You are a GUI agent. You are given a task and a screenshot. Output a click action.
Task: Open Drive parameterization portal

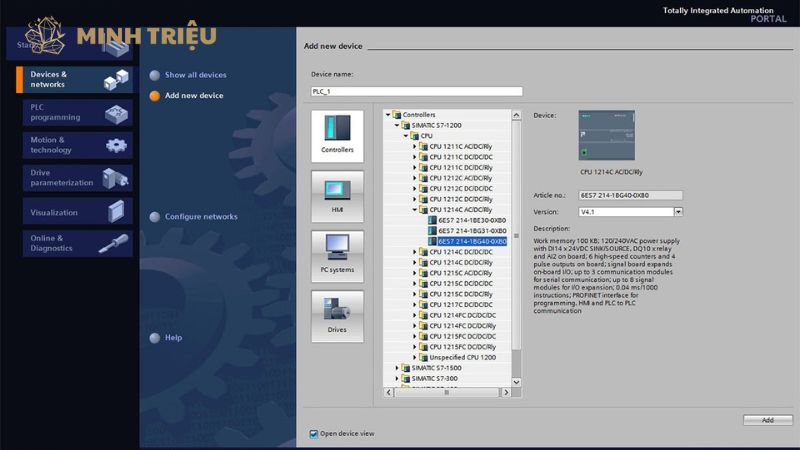[75, 177]
